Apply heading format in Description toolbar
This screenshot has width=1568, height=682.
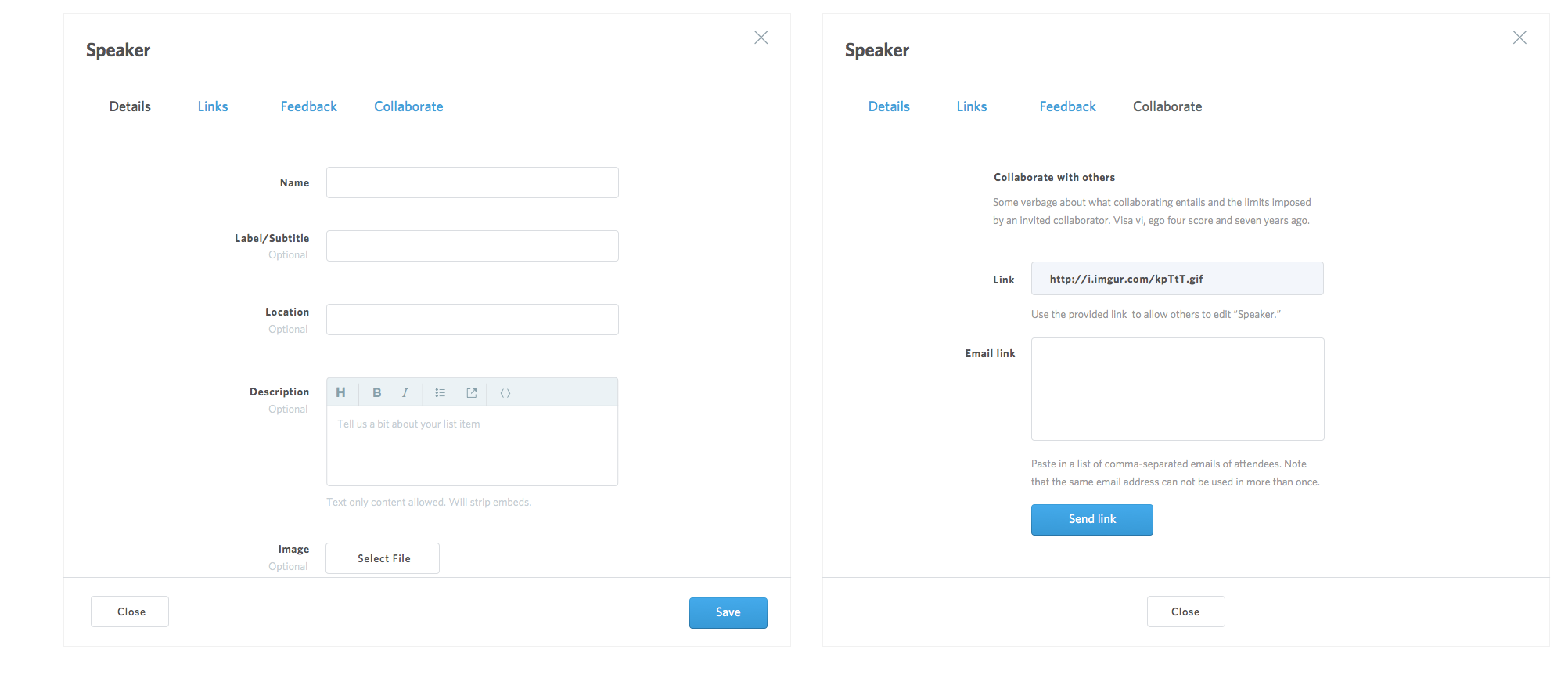click(x=341, y=392)
